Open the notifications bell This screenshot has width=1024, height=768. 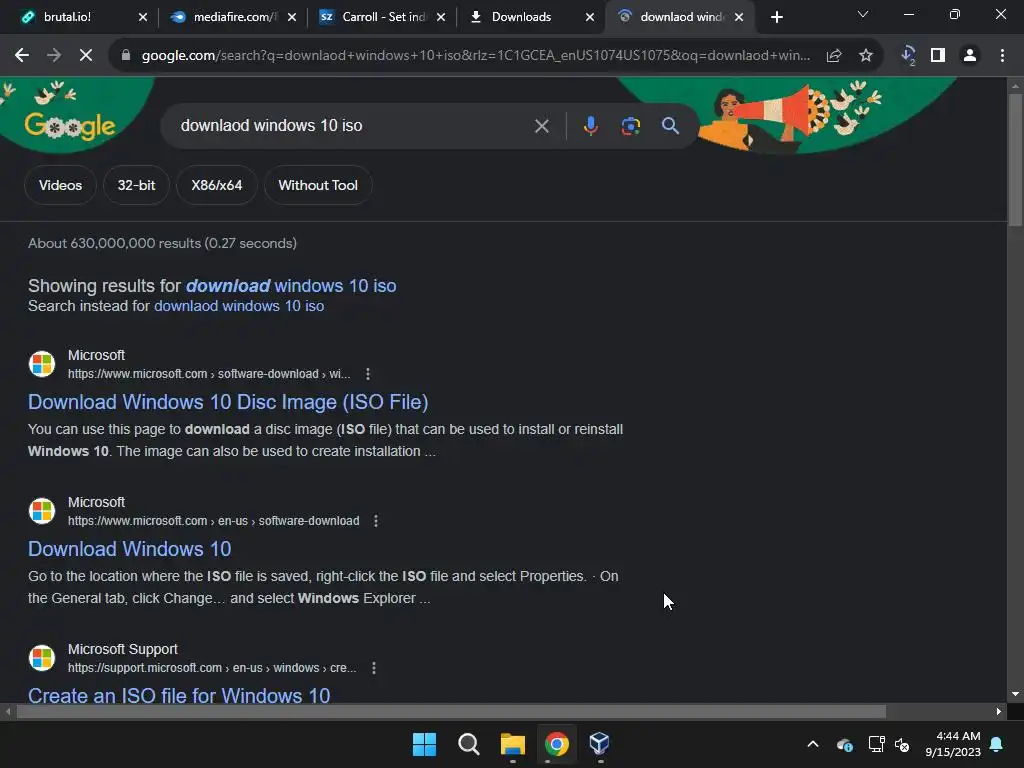pos(997,744)
